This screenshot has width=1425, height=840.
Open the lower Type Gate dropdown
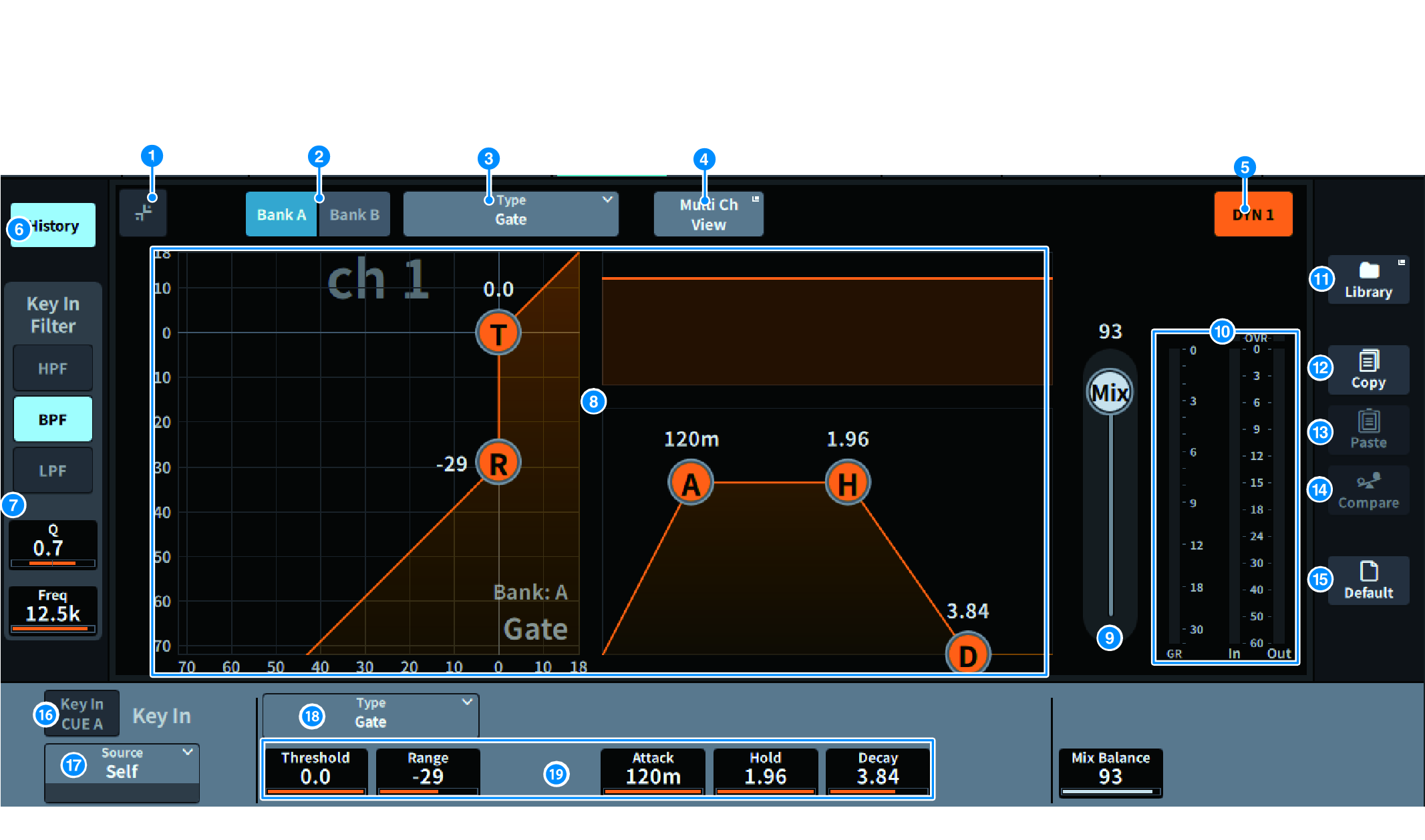[x=371, y=714]
